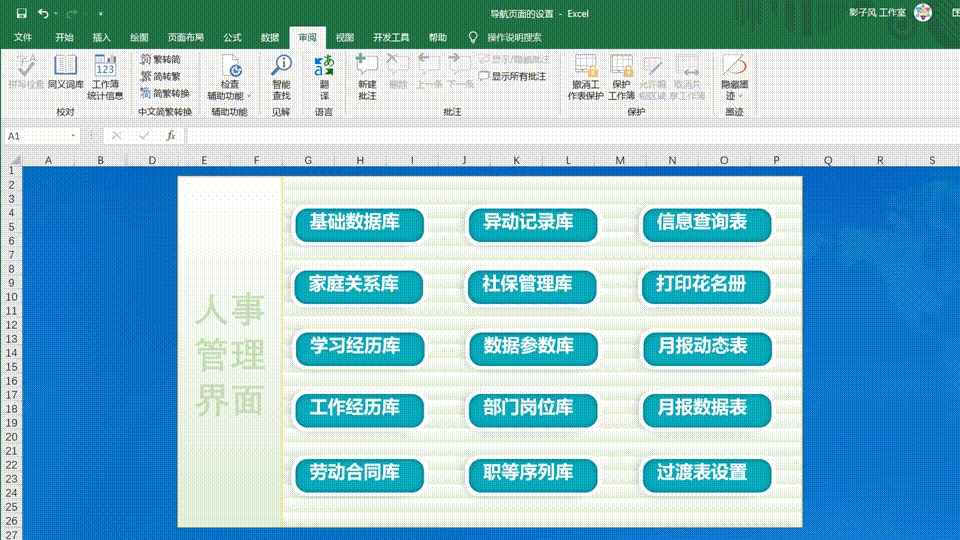The height and width of the screenshot is (540, 960).
Task: Switch to the 公式 ribbon tab
Action: pos(232,37)
